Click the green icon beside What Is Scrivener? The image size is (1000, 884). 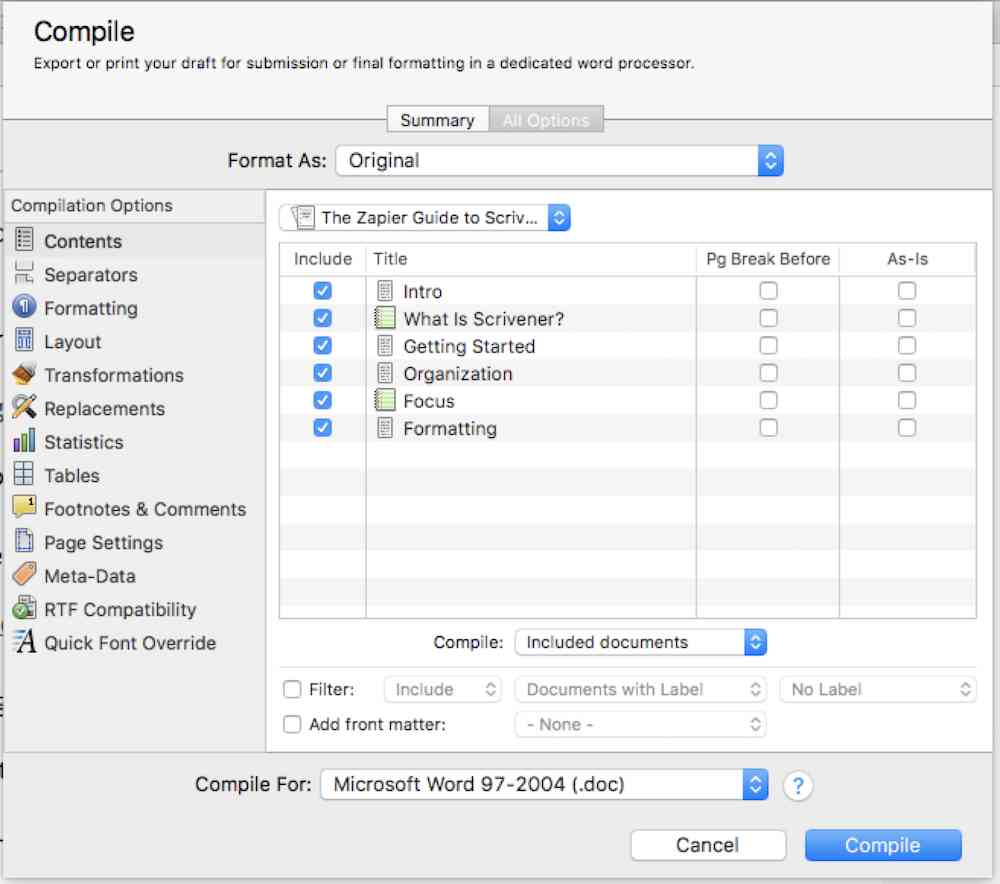(x=385, y=318)
